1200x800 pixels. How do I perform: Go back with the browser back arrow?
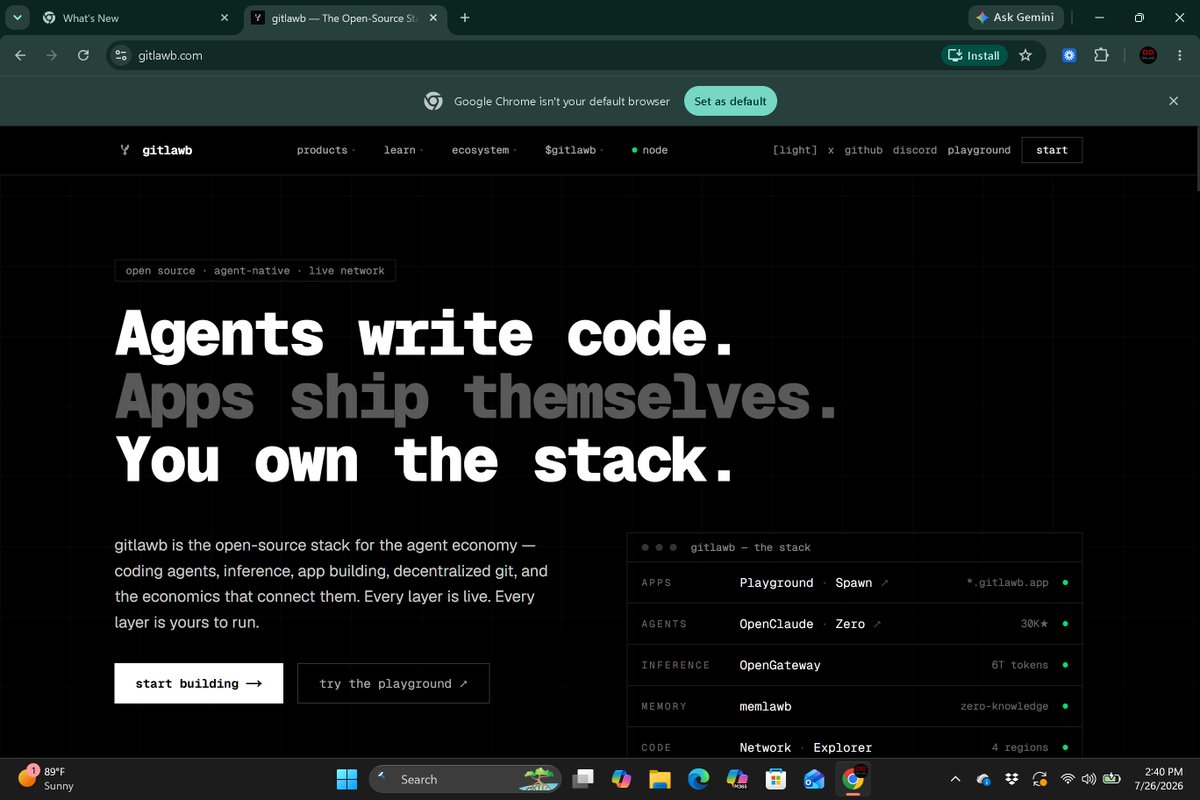coord(20,56)
